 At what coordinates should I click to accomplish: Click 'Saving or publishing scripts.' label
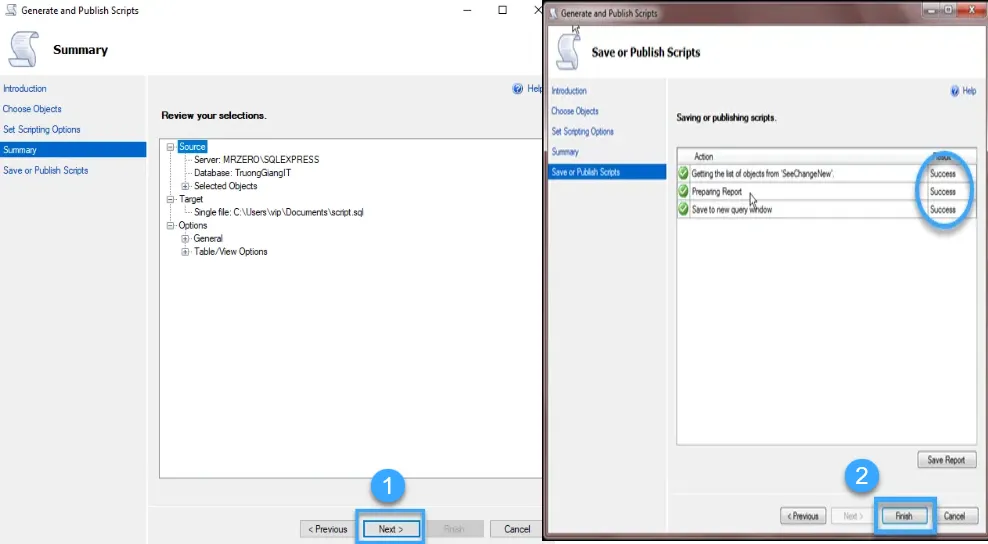pos(726,117)
